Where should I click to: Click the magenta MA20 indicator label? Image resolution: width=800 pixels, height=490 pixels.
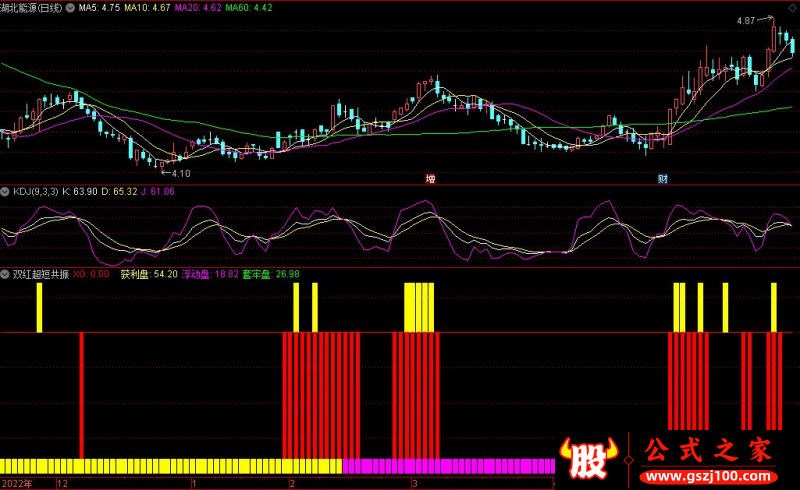click(x=197, y=7)
